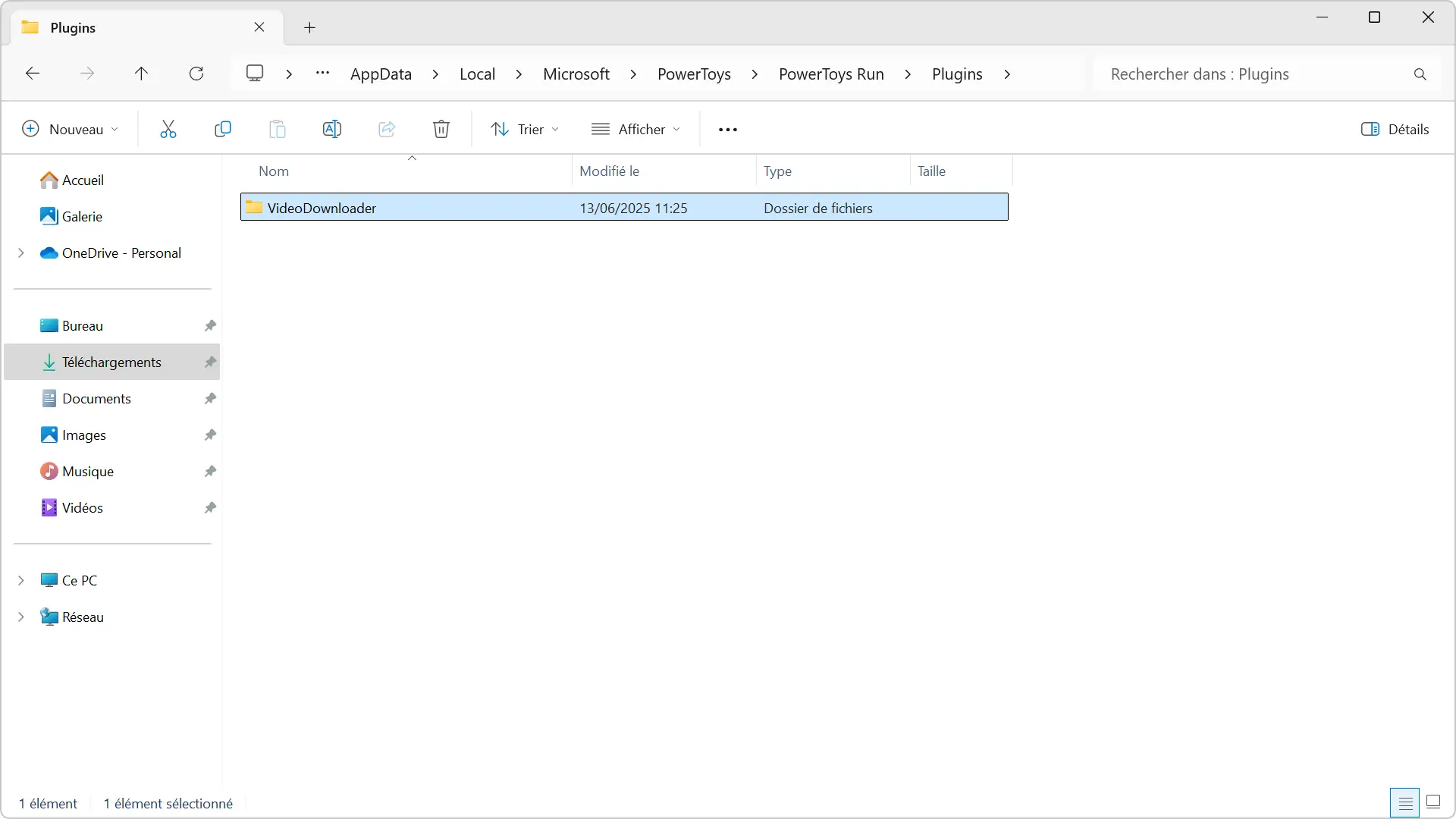Open OneDrive - Personal in the sidebar
The image size is (1456, 819).
point(121,253)
